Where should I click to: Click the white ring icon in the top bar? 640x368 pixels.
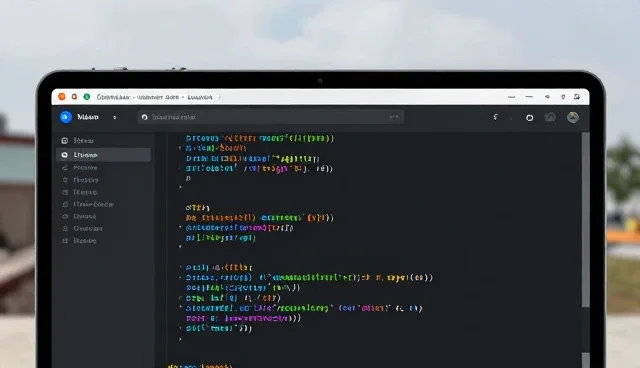[x=529, y=117]
